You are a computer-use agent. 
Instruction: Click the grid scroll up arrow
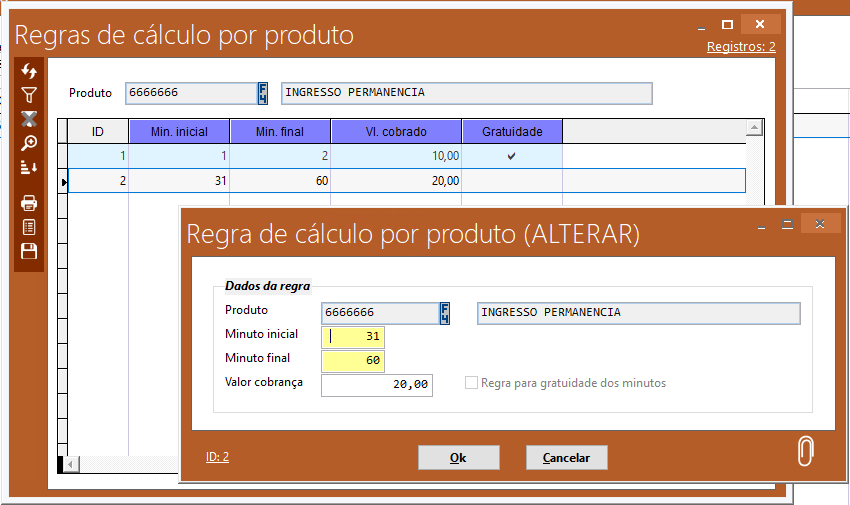click(x=755, y=128)
